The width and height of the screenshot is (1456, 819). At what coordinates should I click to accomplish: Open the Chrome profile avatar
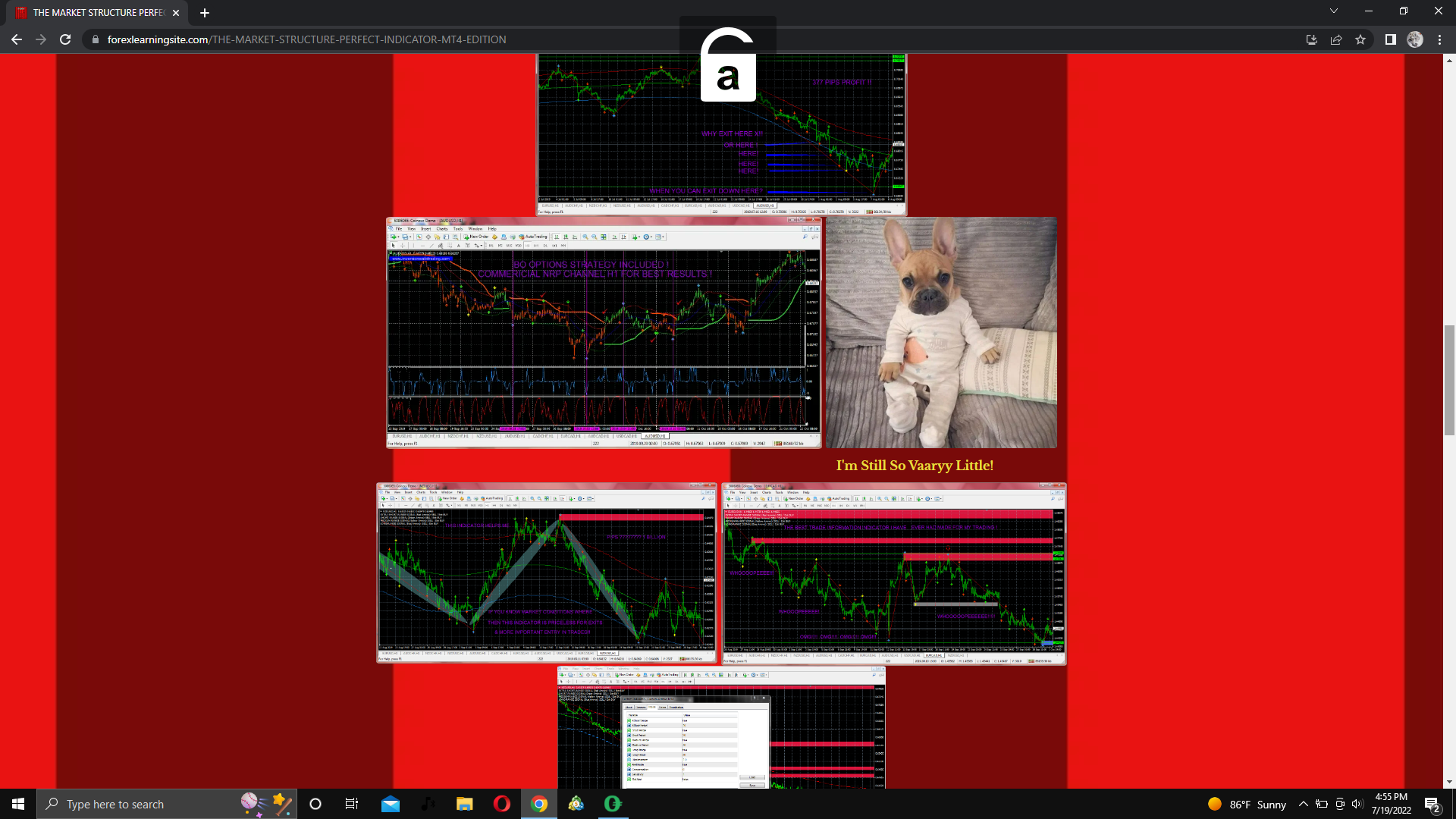(x=1415, y=39)
